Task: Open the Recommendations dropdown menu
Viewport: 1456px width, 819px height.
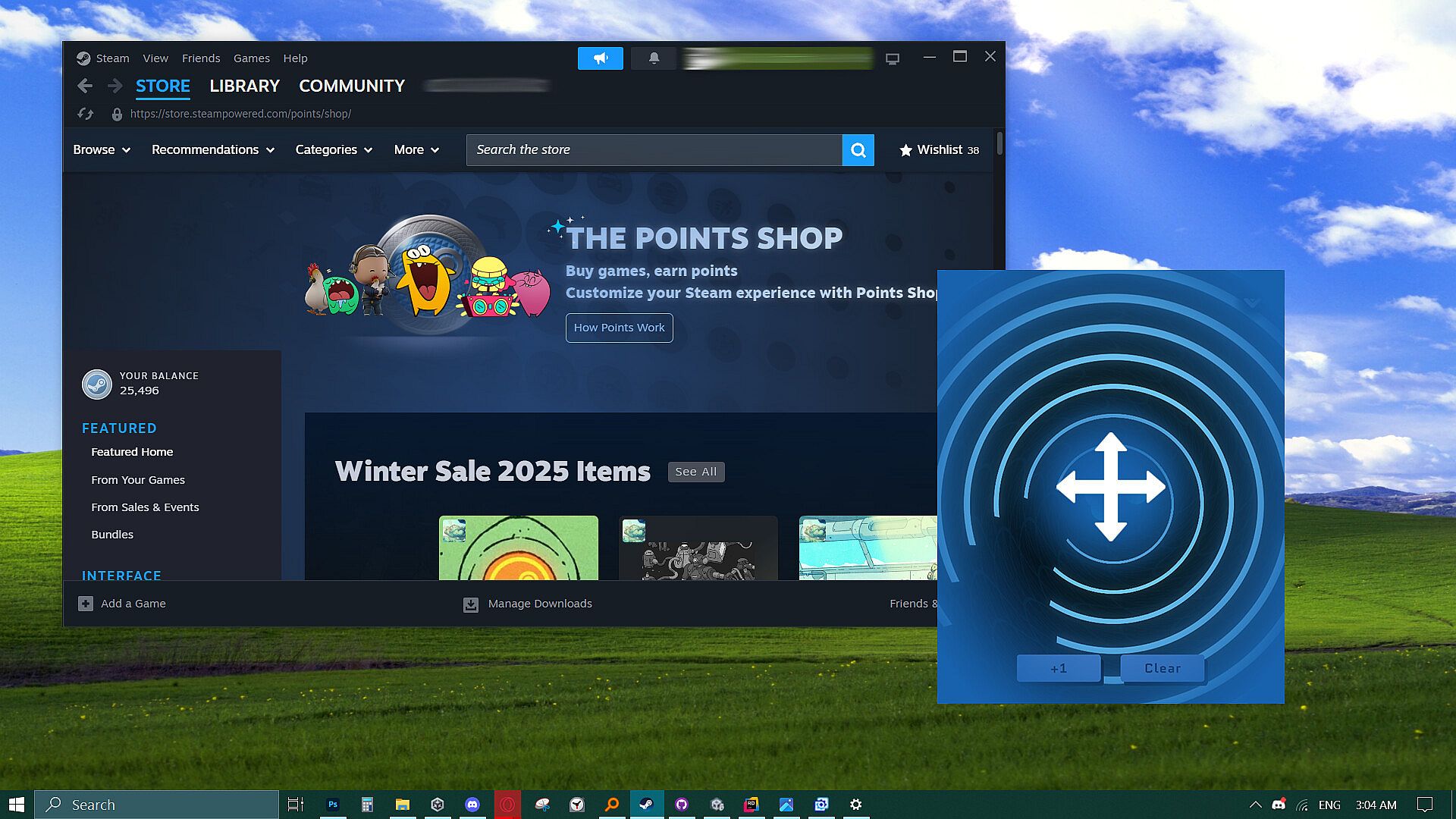Action: coord(212,150)
